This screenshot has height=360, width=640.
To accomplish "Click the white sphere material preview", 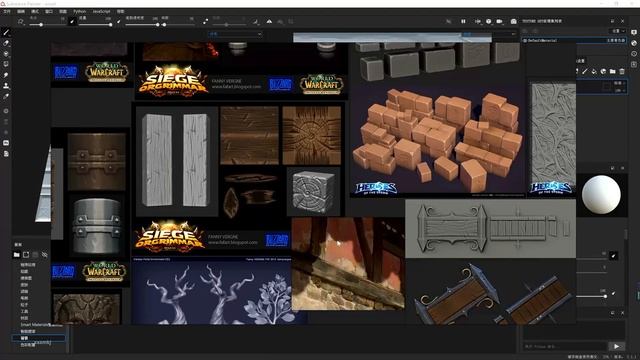I will [x=601, y=195].
